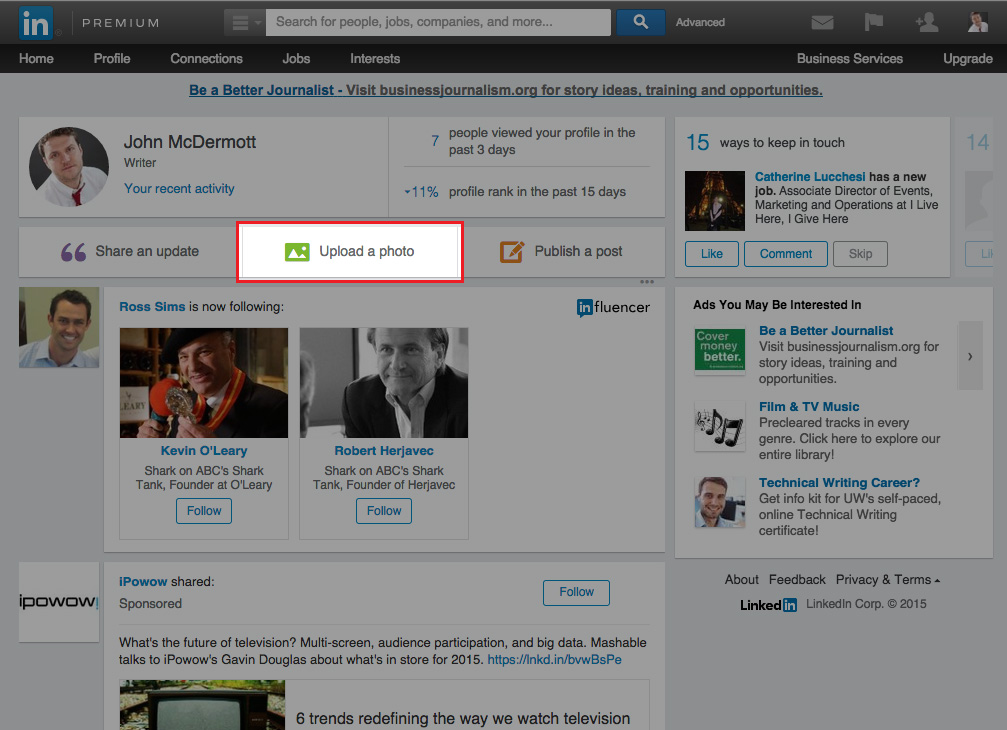
Task: Open the Connections menu item
Action: click(x=206, y=59)
